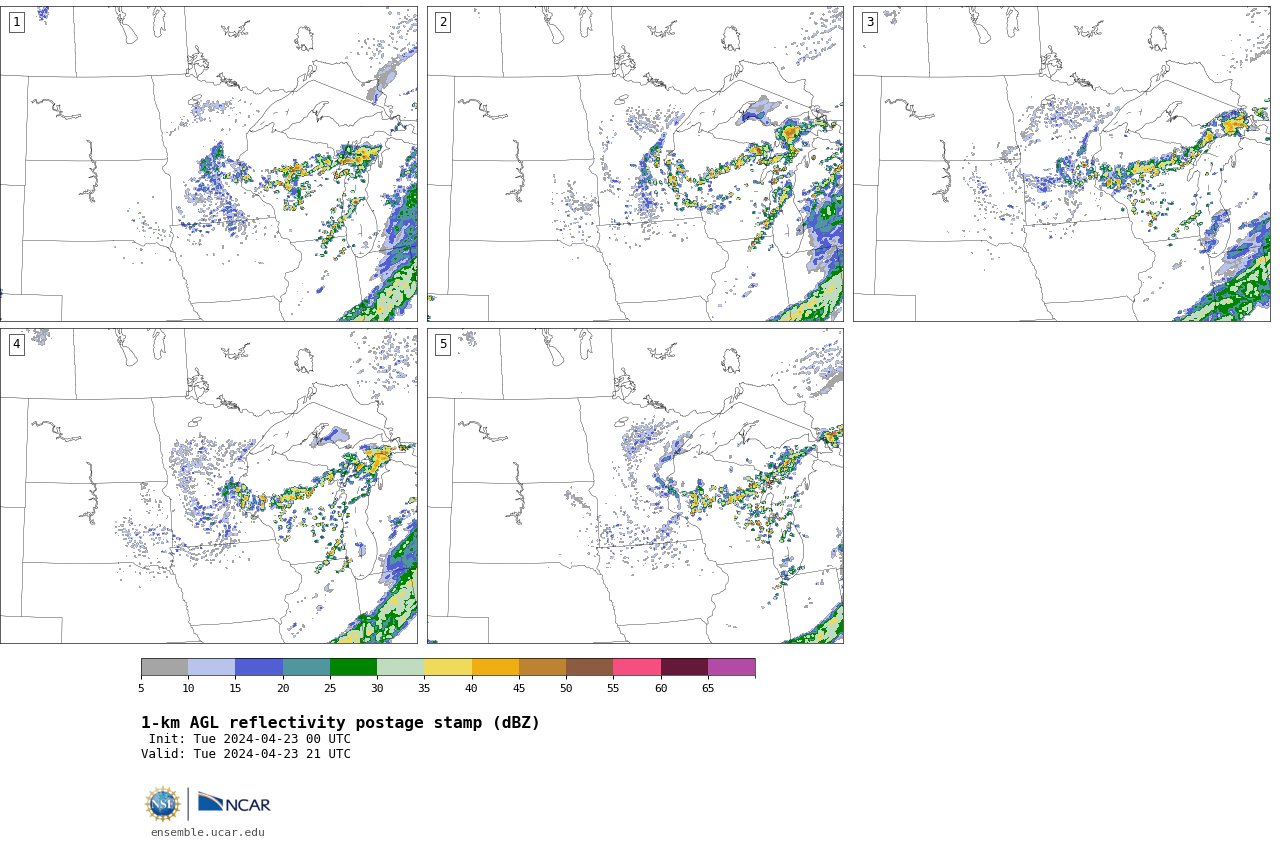Click the green 25-30 dBZ swatch
Screen dimensions: 1280x844
tap(353, 667)
